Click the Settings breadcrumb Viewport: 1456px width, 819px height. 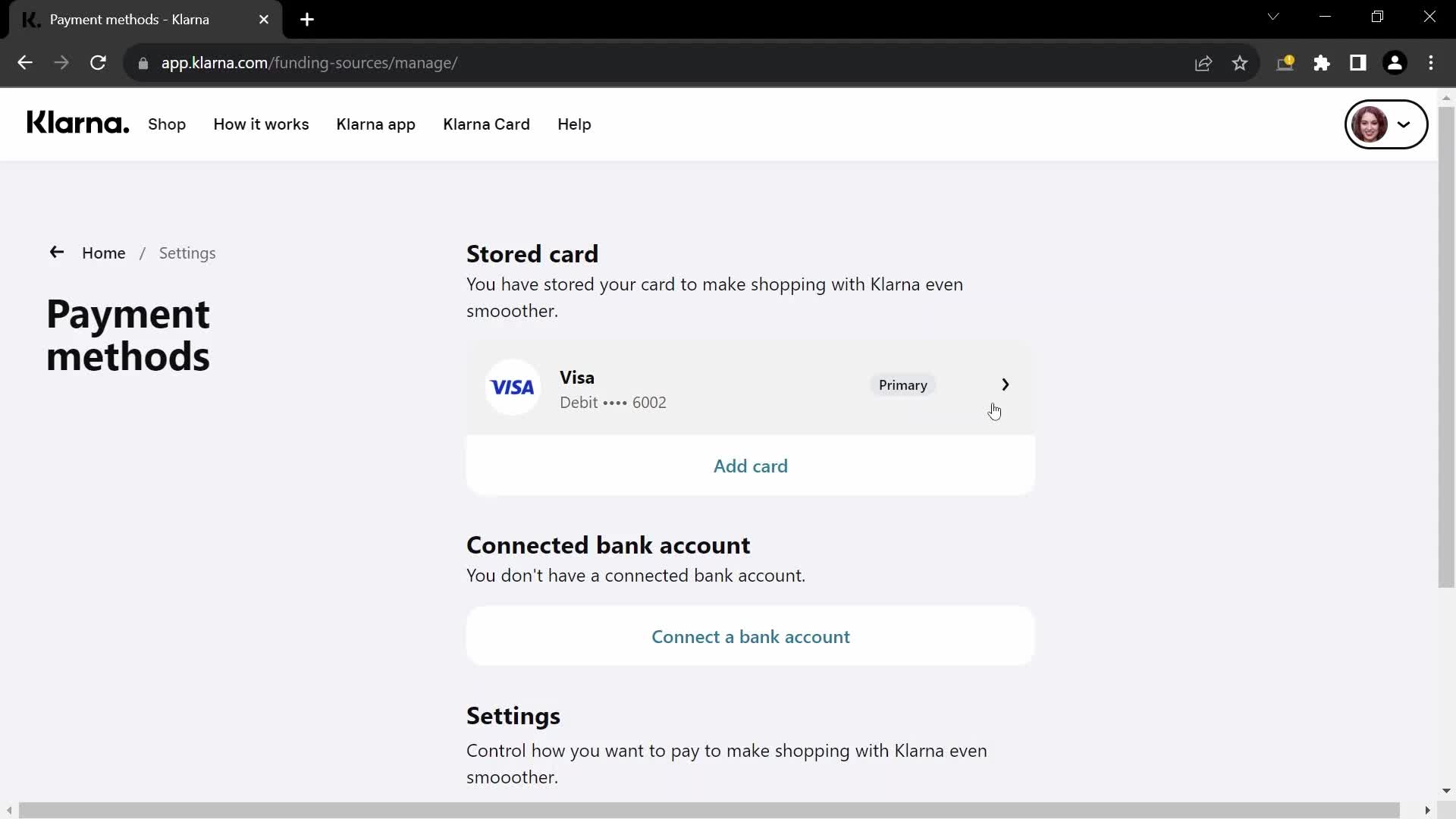point(187,253)
